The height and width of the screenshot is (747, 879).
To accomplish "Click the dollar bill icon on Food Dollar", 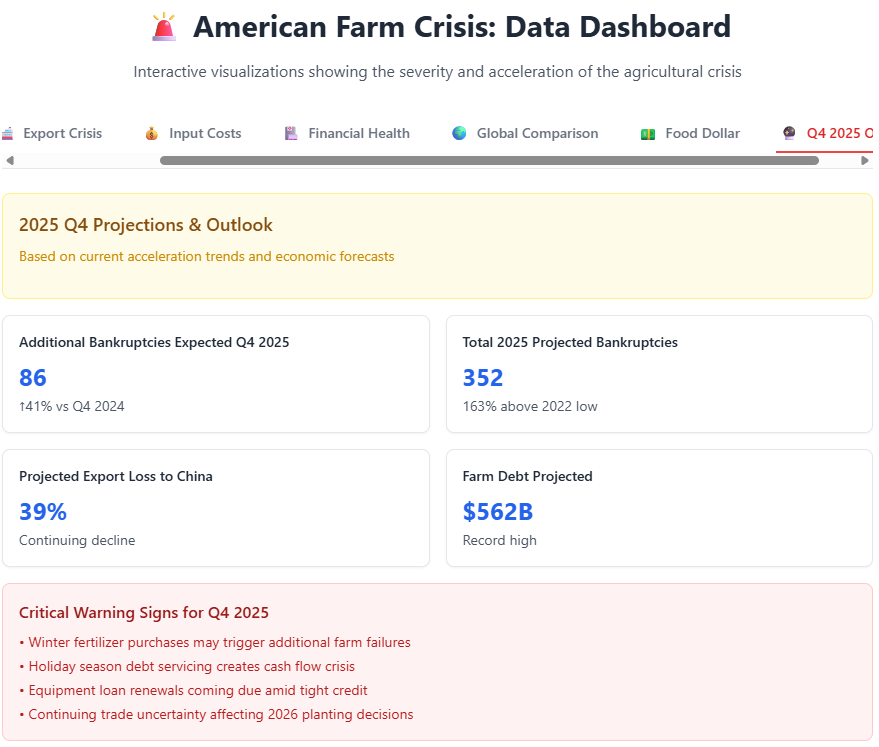I will click(x=648, y=133).
